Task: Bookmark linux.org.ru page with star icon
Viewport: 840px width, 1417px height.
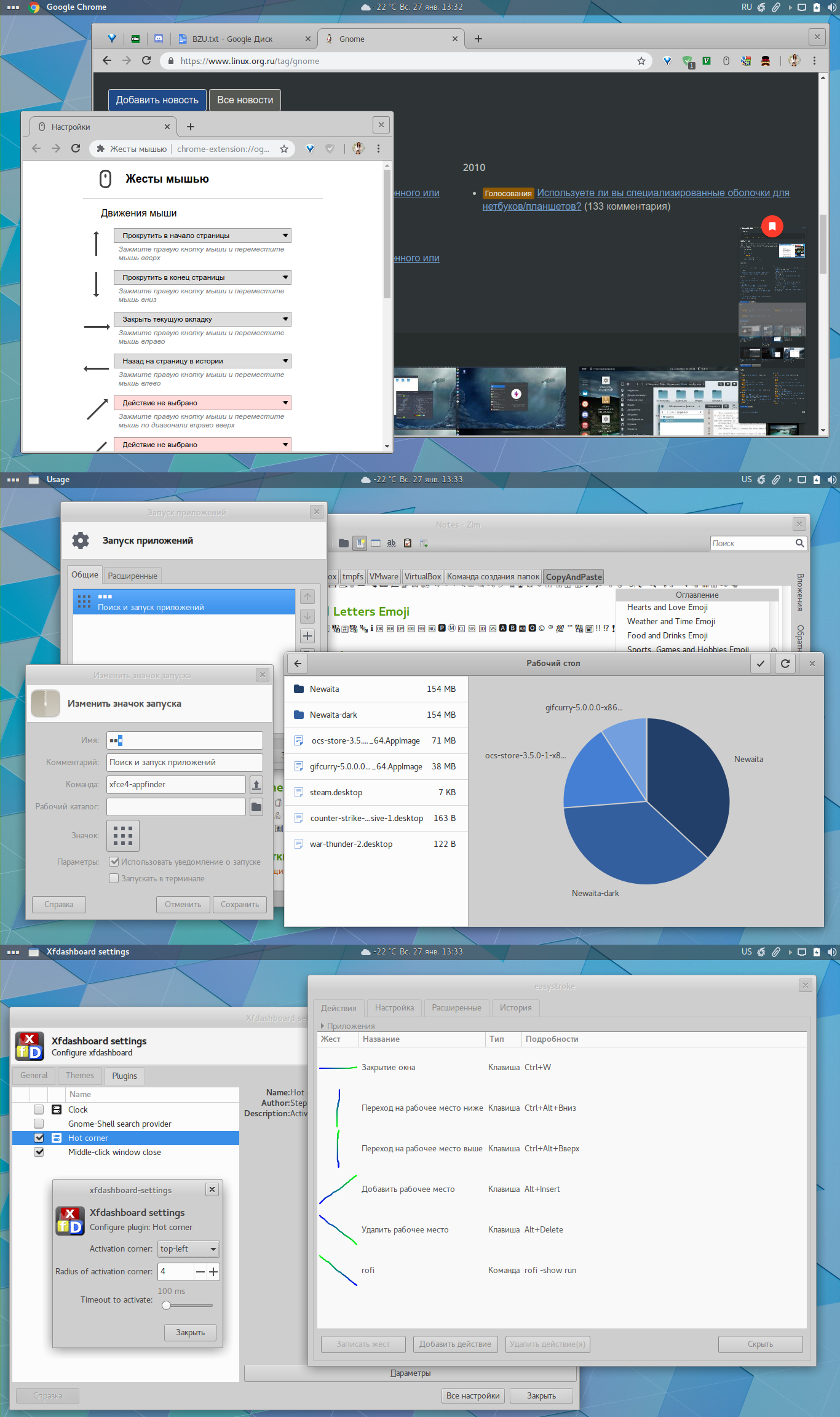Action: click(641, 61)
